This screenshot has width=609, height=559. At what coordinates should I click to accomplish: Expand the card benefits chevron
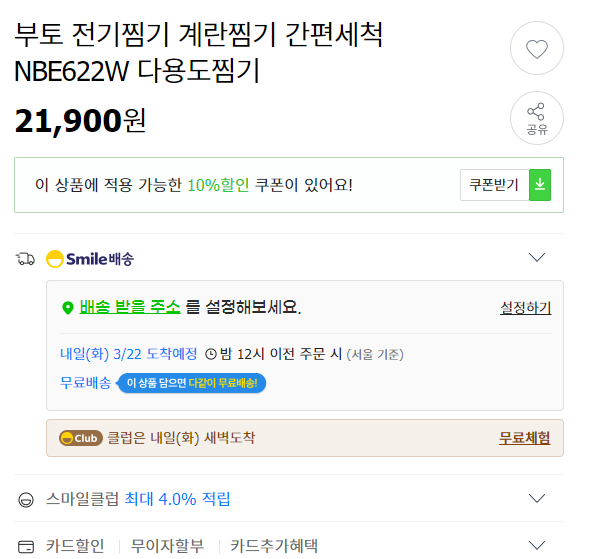537,545
